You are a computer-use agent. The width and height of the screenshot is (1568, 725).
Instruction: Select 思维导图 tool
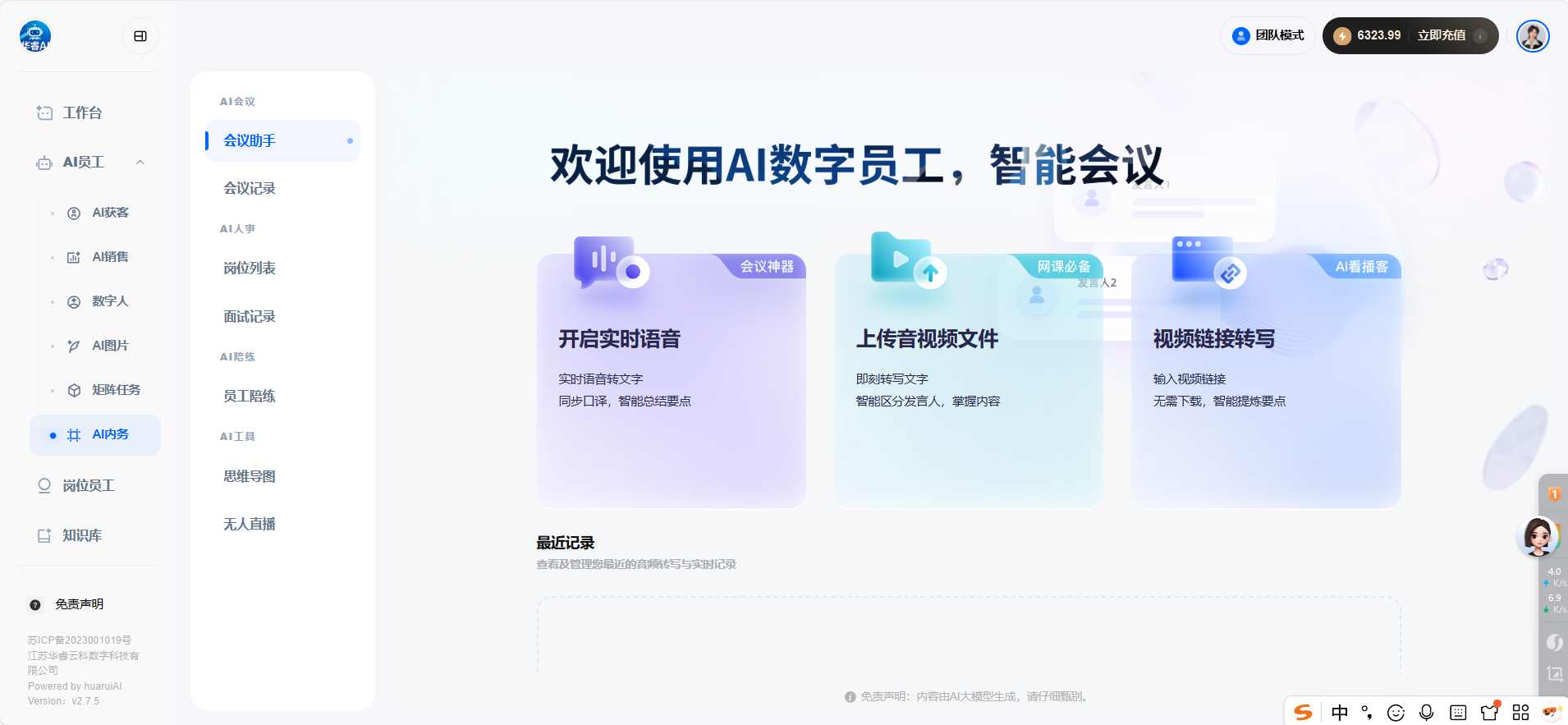pos(250,476)
